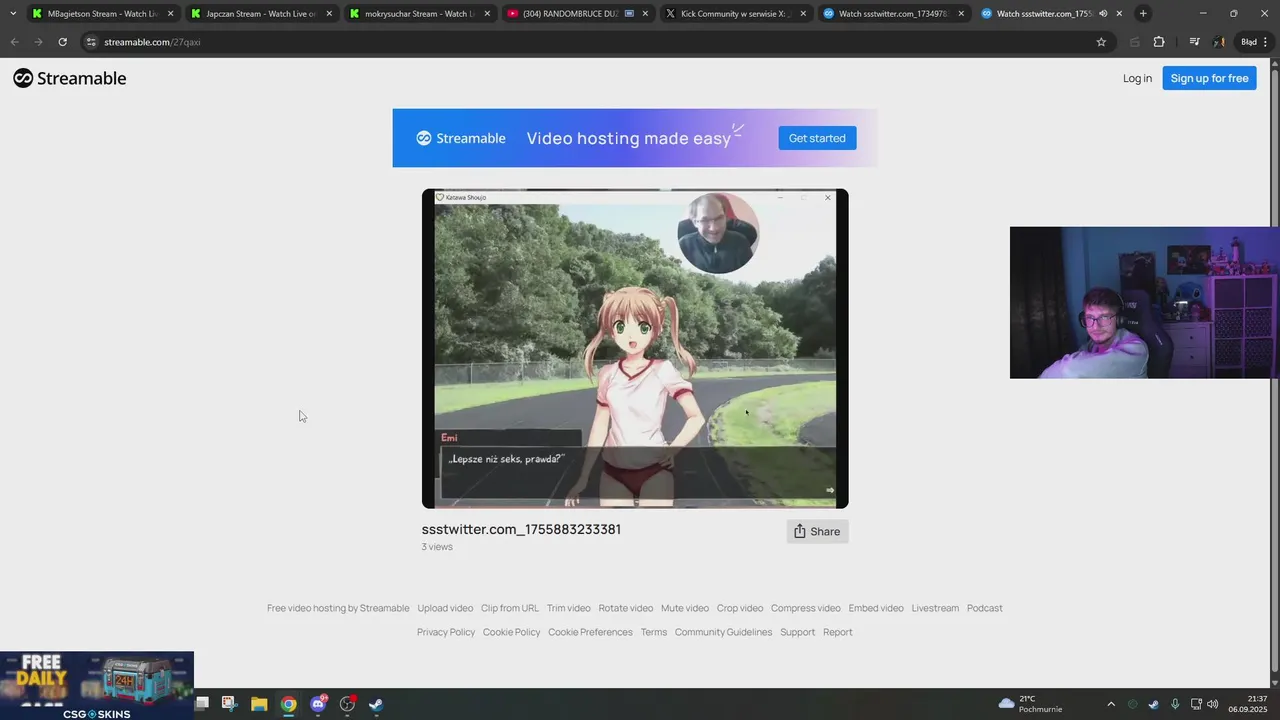Open the Embed video footer link

[x=876, y=608]
